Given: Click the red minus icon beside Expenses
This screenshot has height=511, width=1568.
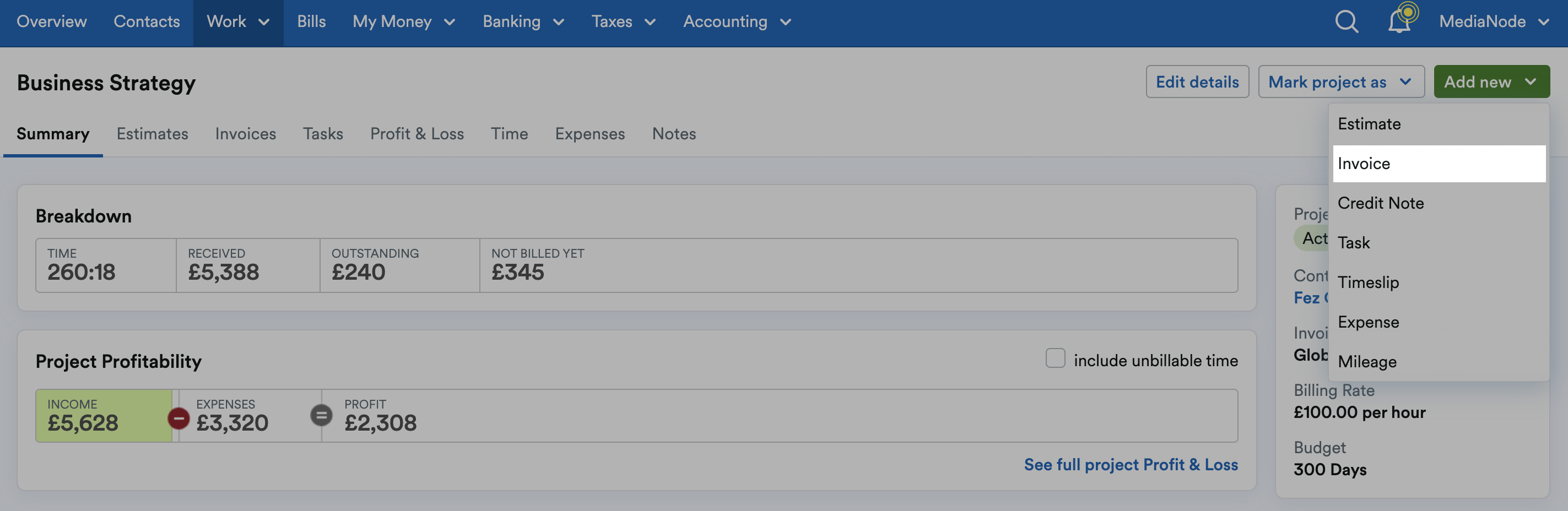Looking at the screenshot, I should (x=179, y=418).
